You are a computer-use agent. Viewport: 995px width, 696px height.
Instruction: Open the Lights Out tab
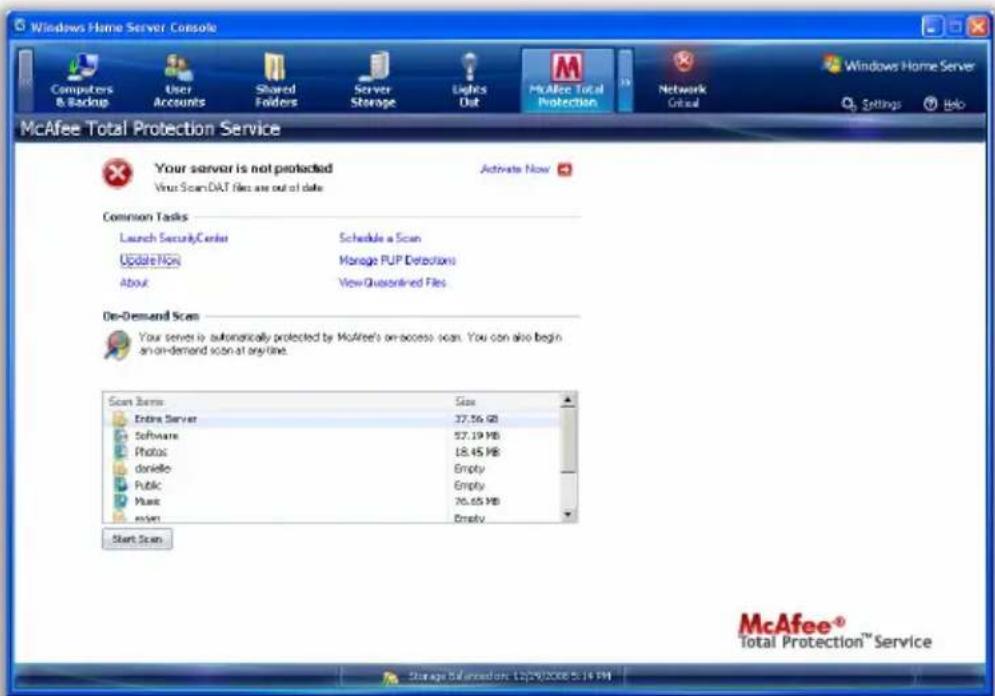coord(469,81)
